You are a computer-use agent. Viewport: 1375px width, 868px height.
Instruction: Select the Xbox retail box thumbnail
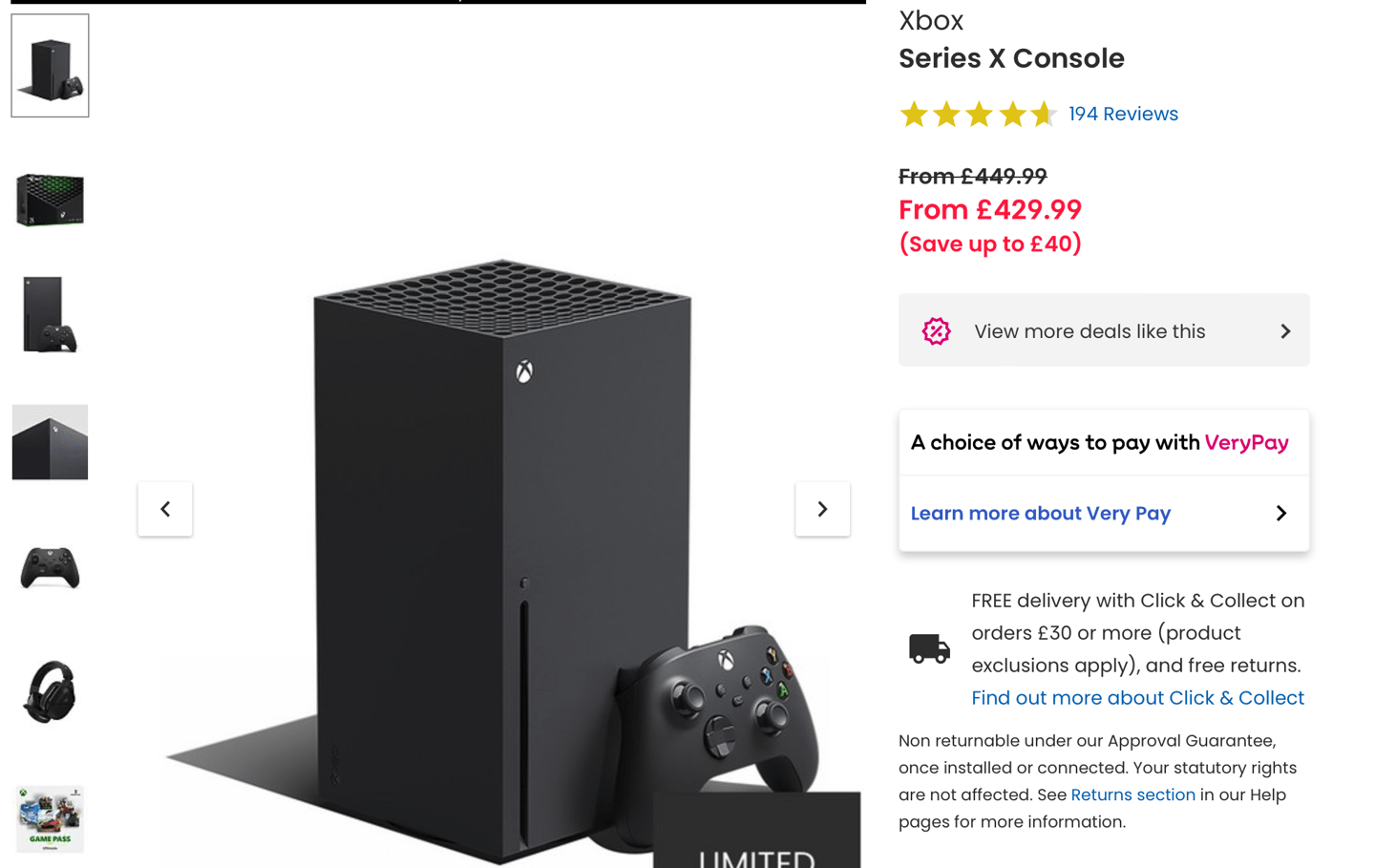pos(50,200)
